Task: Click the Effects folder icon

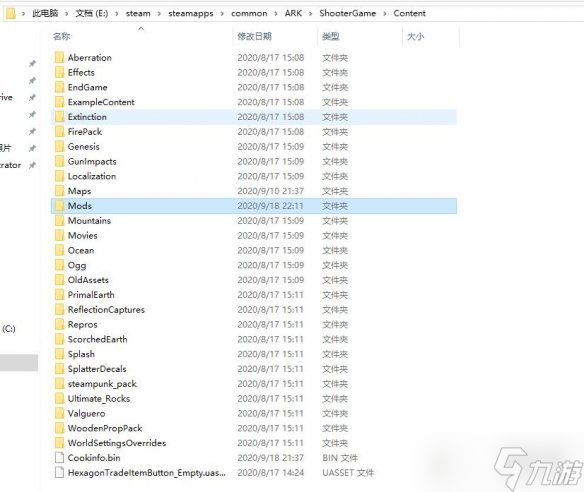Action: click(x=59, y=72)
